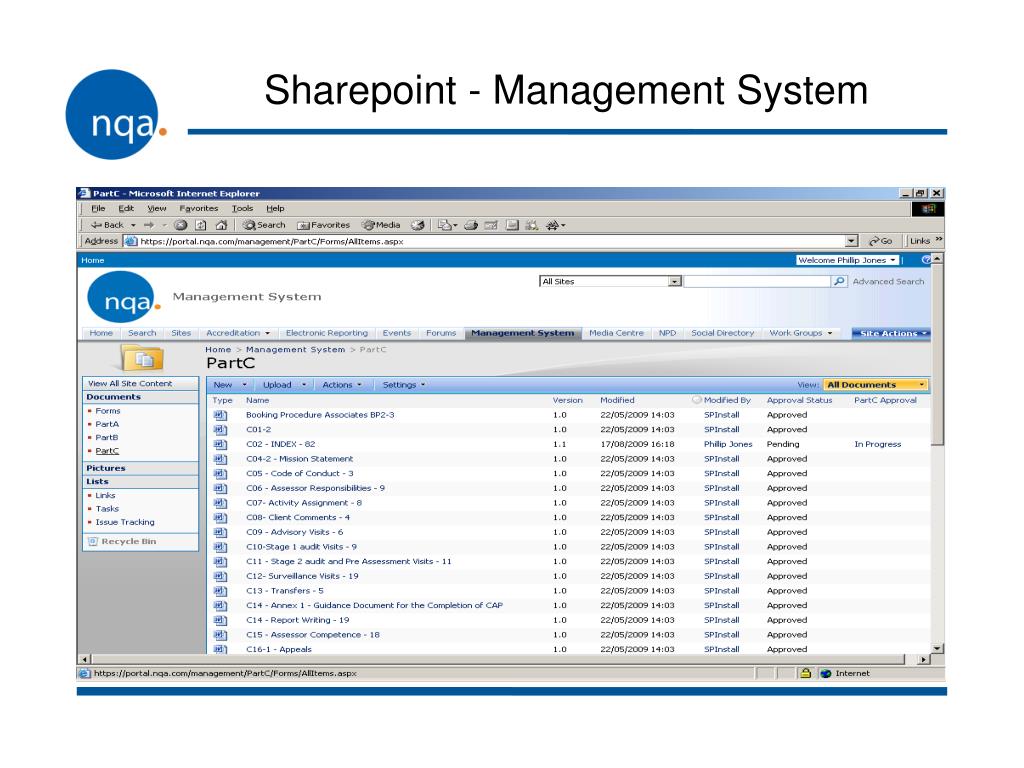Click the security padlock in status bar
The image size is (1024, 768).
pyautogui.click(x=806, y=673)
